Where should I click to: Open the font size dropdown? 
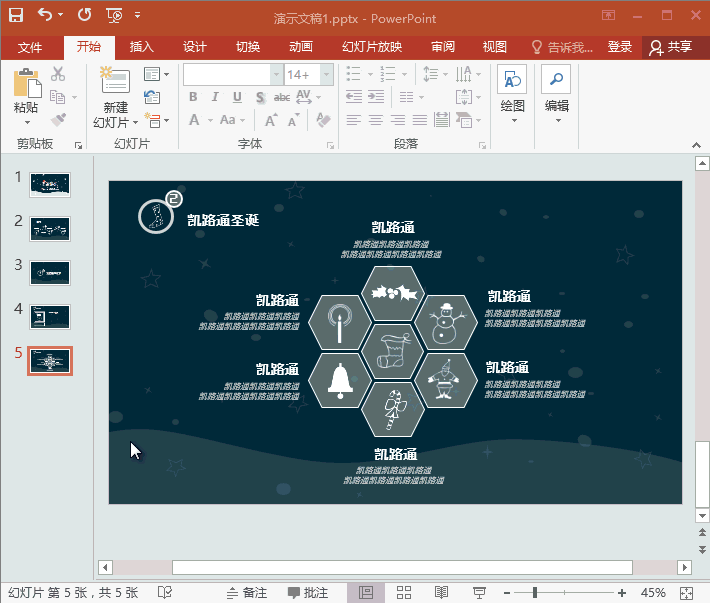point(325,75)
